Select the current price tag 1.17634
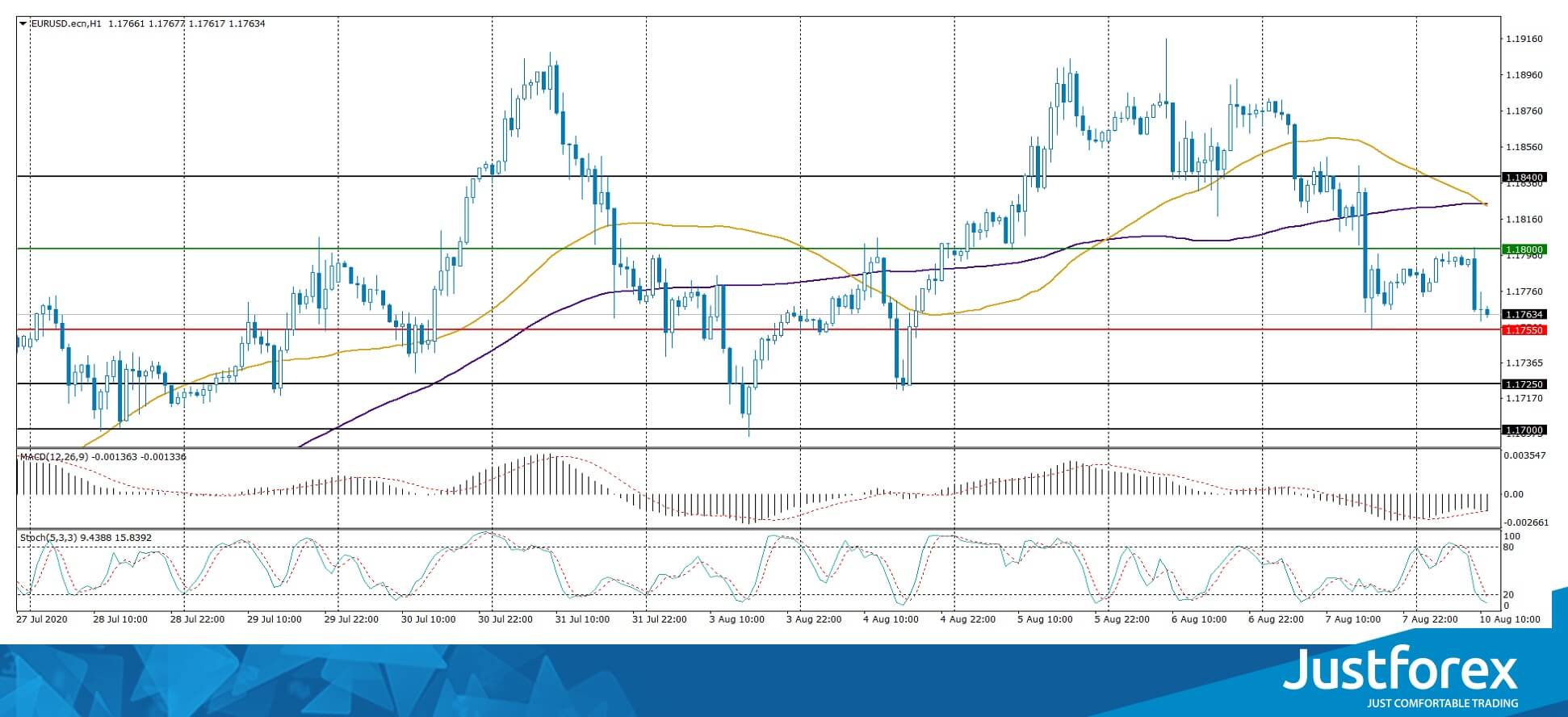The height and width of the screenshot is (717, 1568). pos(1523,314)
